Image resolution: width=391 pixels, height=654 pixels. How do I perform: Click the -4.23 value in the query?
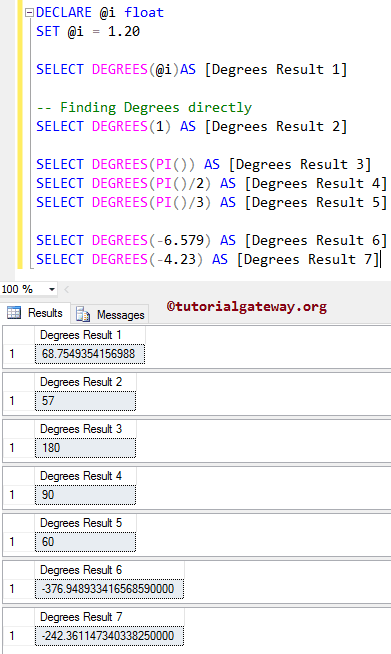click(176, 259)
